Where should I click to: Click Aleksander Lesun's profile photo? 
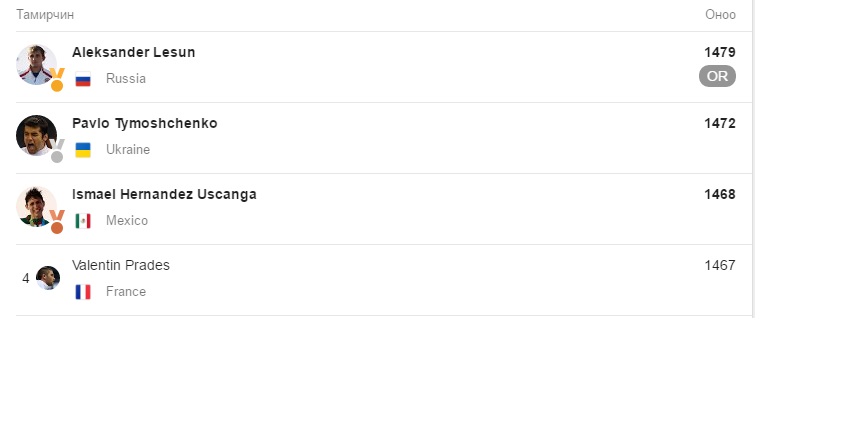click(x=36, y=64)
